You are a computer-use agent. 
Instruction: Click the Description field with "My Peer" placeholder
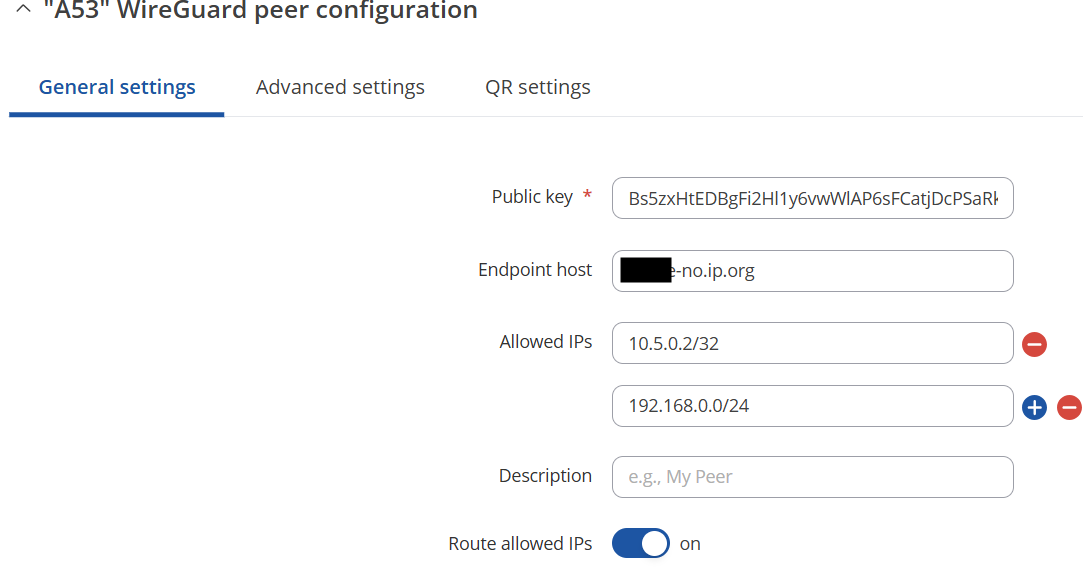pyautogui.click(x=812, y=477)
